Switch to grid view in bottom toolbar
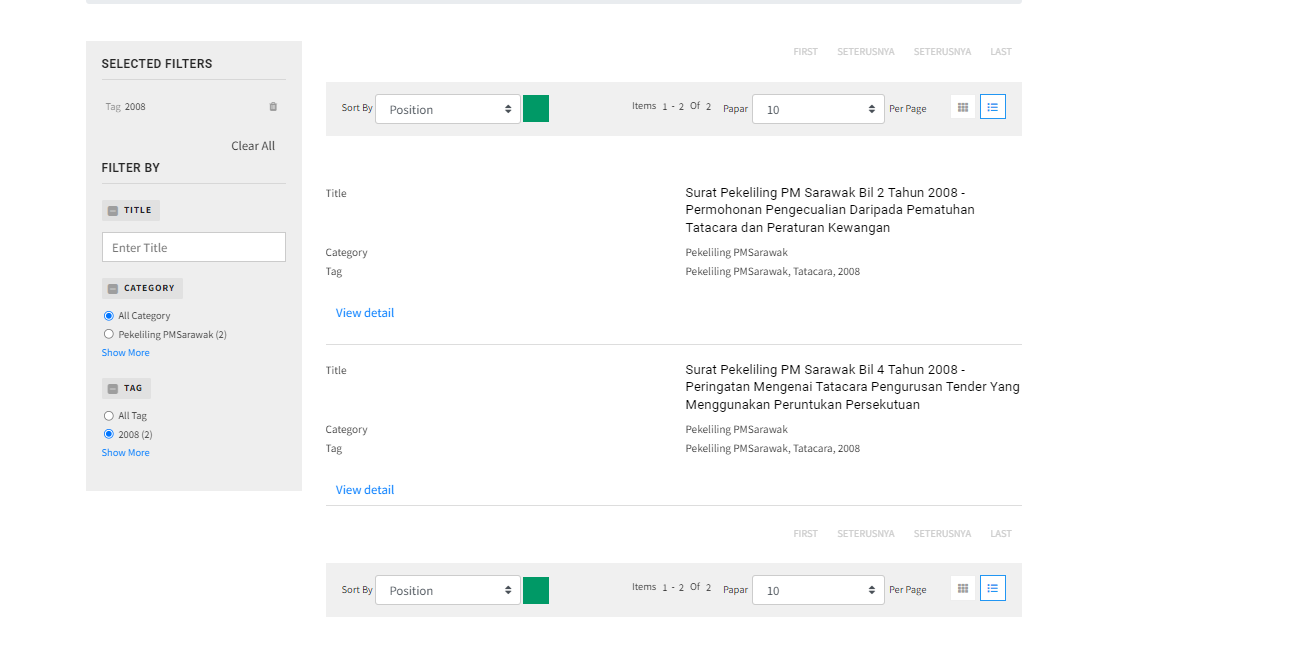 point(963,588)
